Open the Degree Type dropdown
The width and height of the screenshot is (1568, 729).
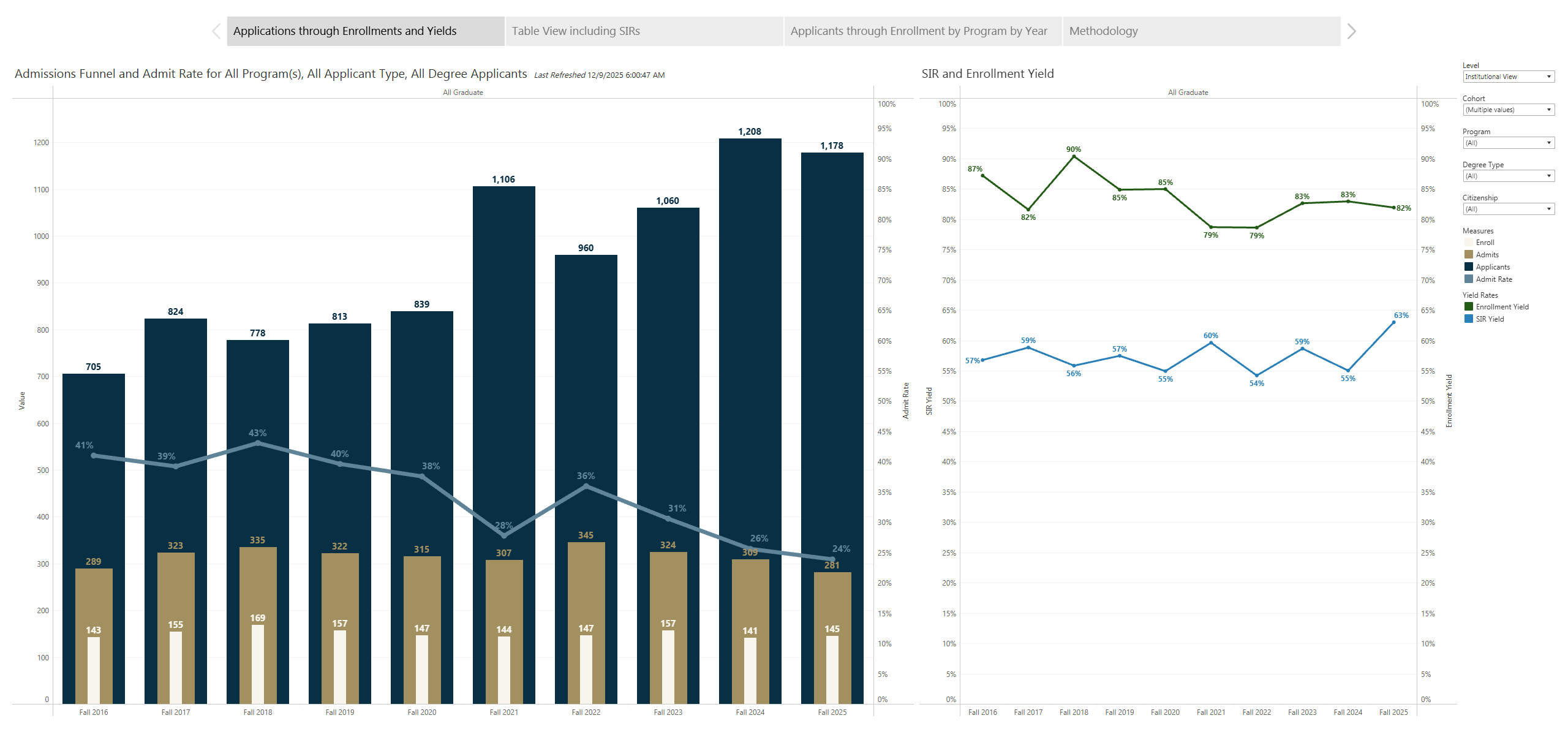[1508, 176]
